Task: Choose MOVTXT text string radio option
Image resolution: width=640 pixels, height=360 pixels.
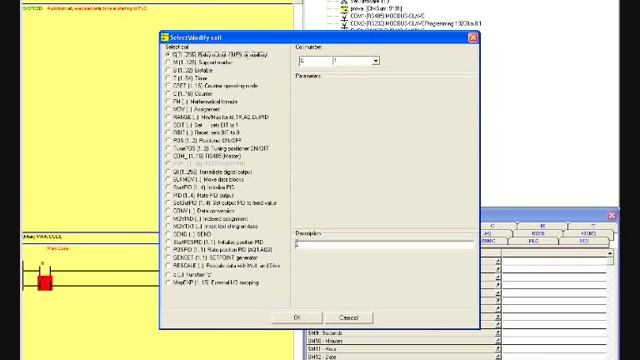Action: 168,226
